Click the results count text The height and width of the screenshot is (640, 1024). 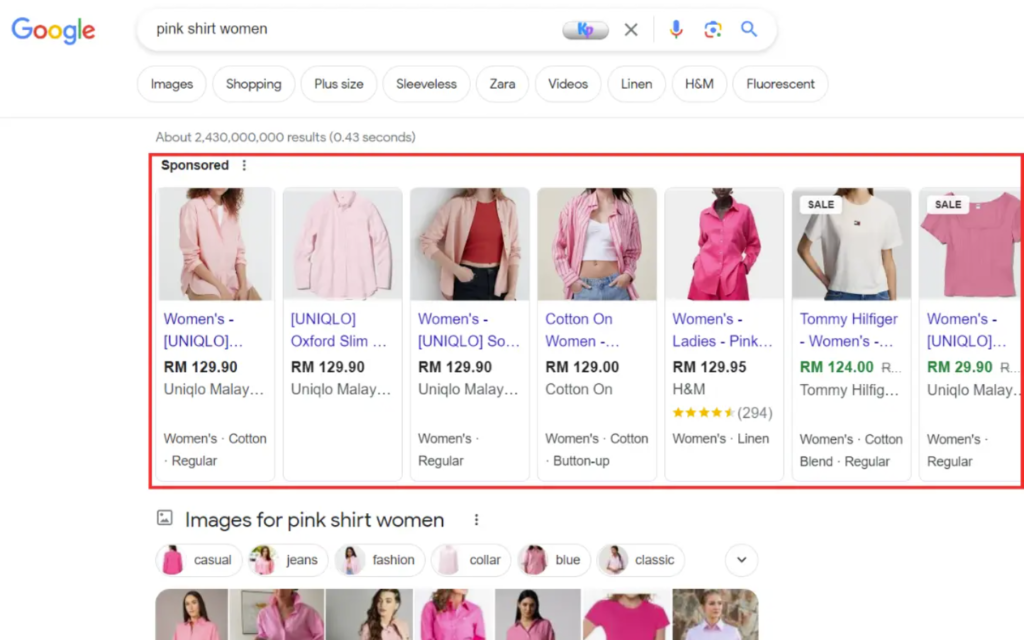point(285,137)
